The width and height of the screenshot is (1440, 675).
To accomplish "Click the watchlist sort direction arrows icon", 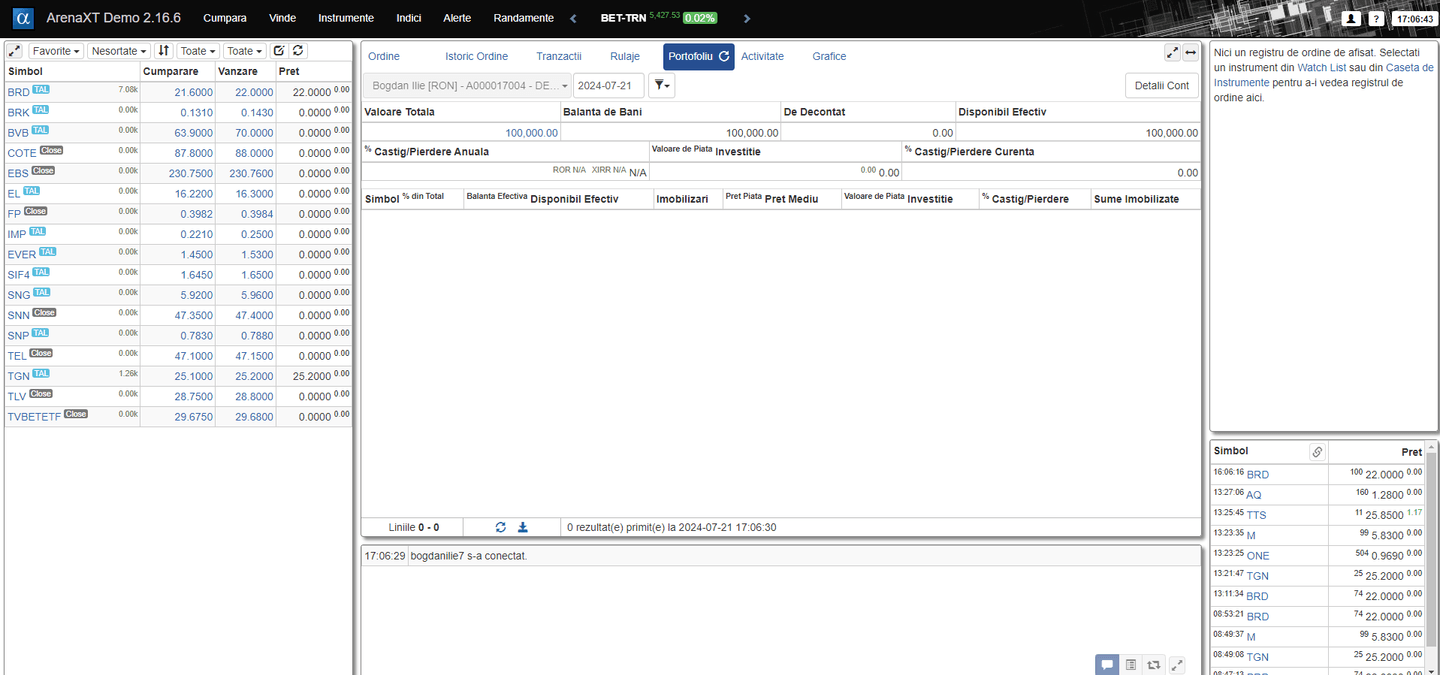I will coord(164,51).
